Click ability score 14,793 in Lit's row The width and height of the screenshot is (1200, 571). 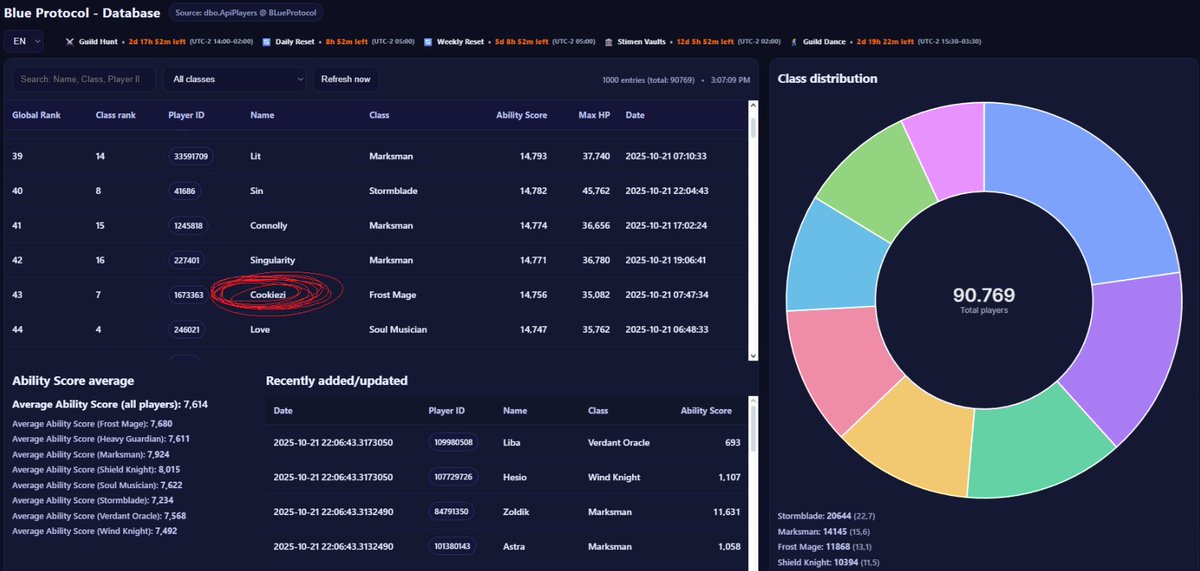(533, 156)
